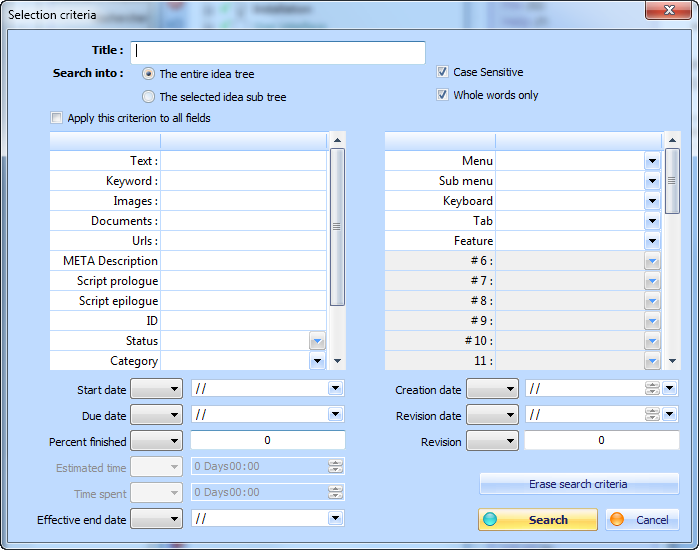Open the Status dropdown arrow
This screenshot has width=699, height=550.
[317, 341]
